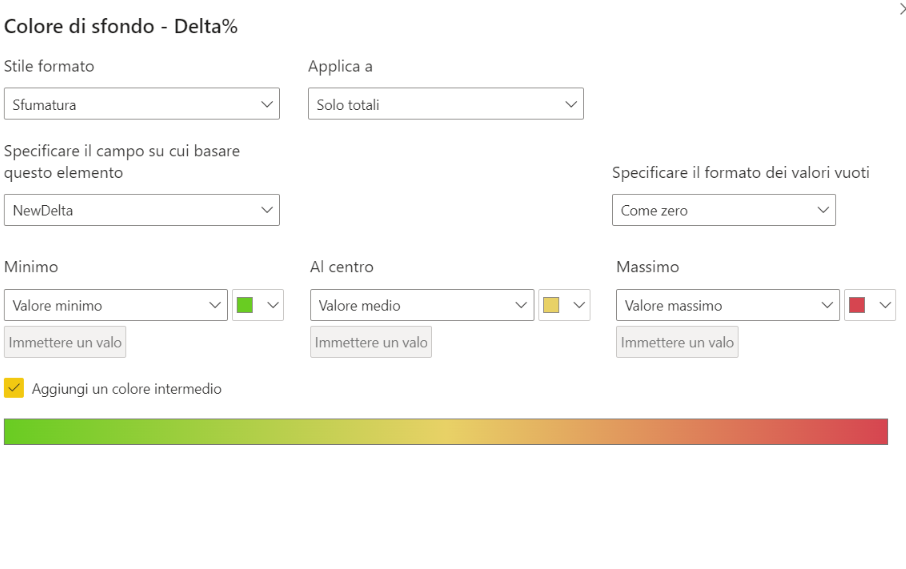Click the green-to-red gradient preview bar
Image resolution: width=906 pixels, height=569 pixels.
point(445,432)
